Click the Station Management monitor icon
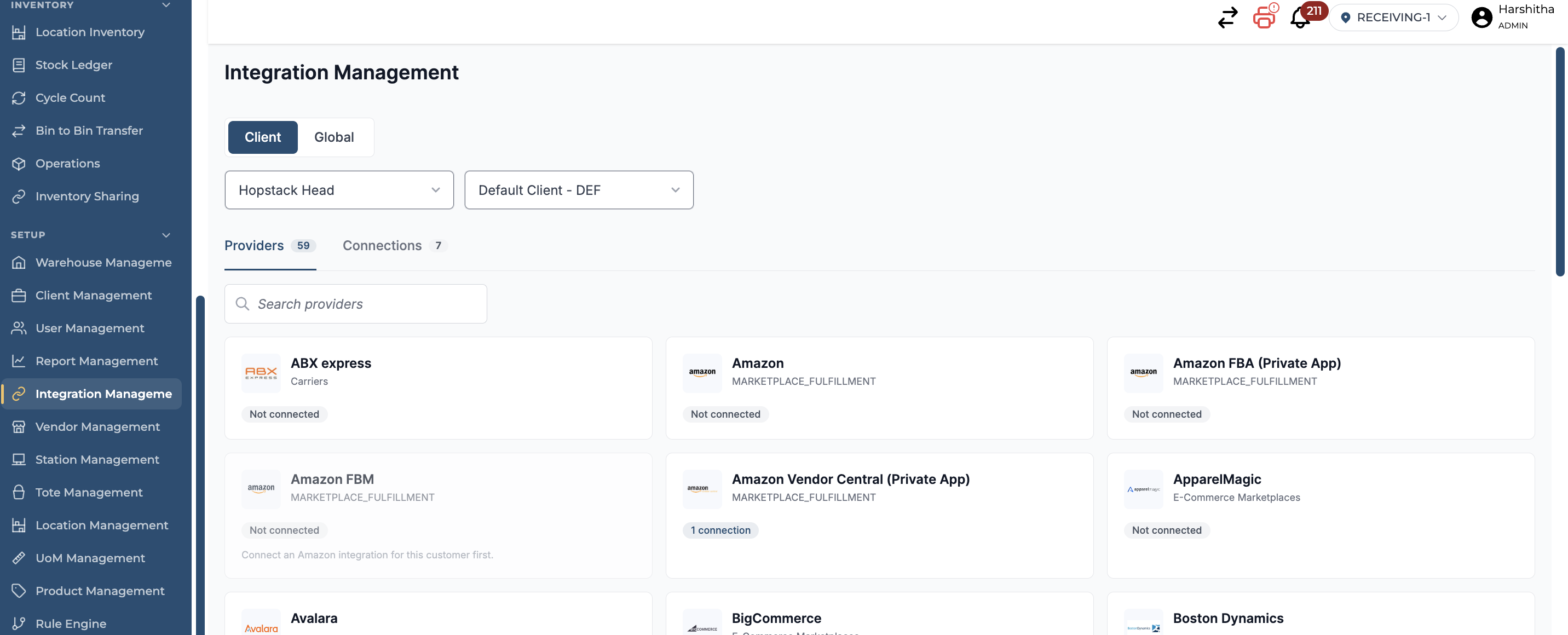This screenshot has width=1568, height=635. coord(19,460)
